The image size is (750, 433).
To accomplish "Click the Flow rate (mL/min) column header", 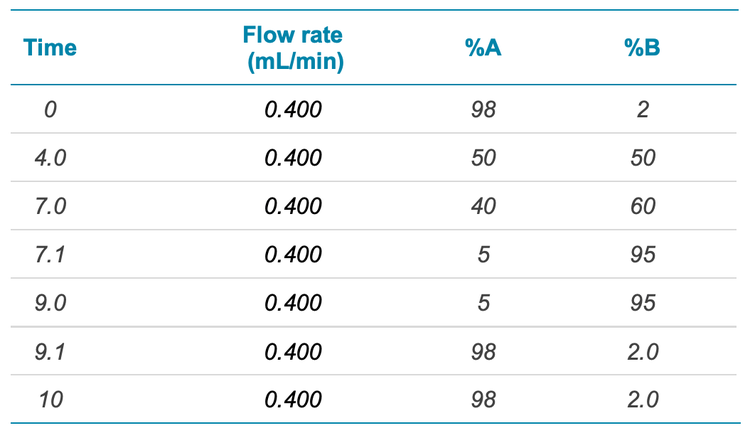I will pos(293,48).
